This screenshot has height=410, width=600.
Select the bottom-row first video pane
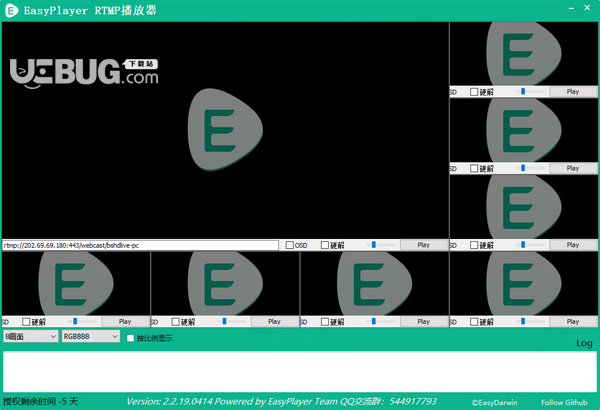[x=76, y=284]
